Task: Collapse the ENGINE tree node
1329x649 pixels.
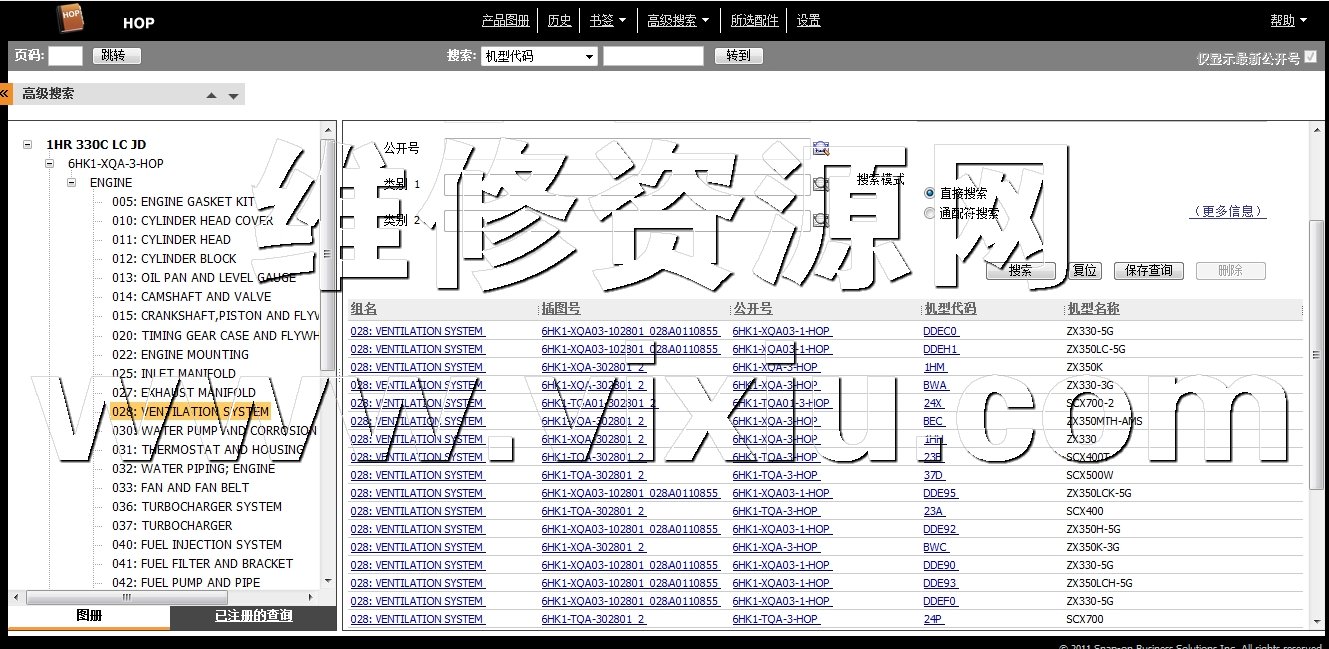Action: 71,183
